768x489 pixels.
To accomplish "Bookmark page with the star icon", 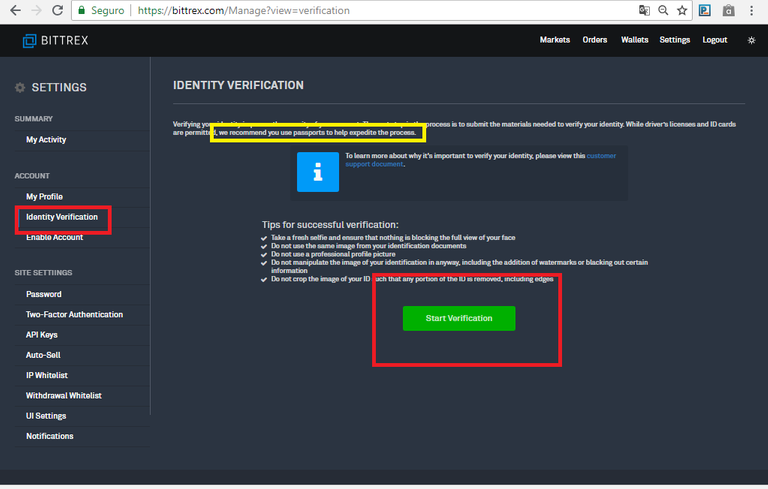I will [682, 10].
